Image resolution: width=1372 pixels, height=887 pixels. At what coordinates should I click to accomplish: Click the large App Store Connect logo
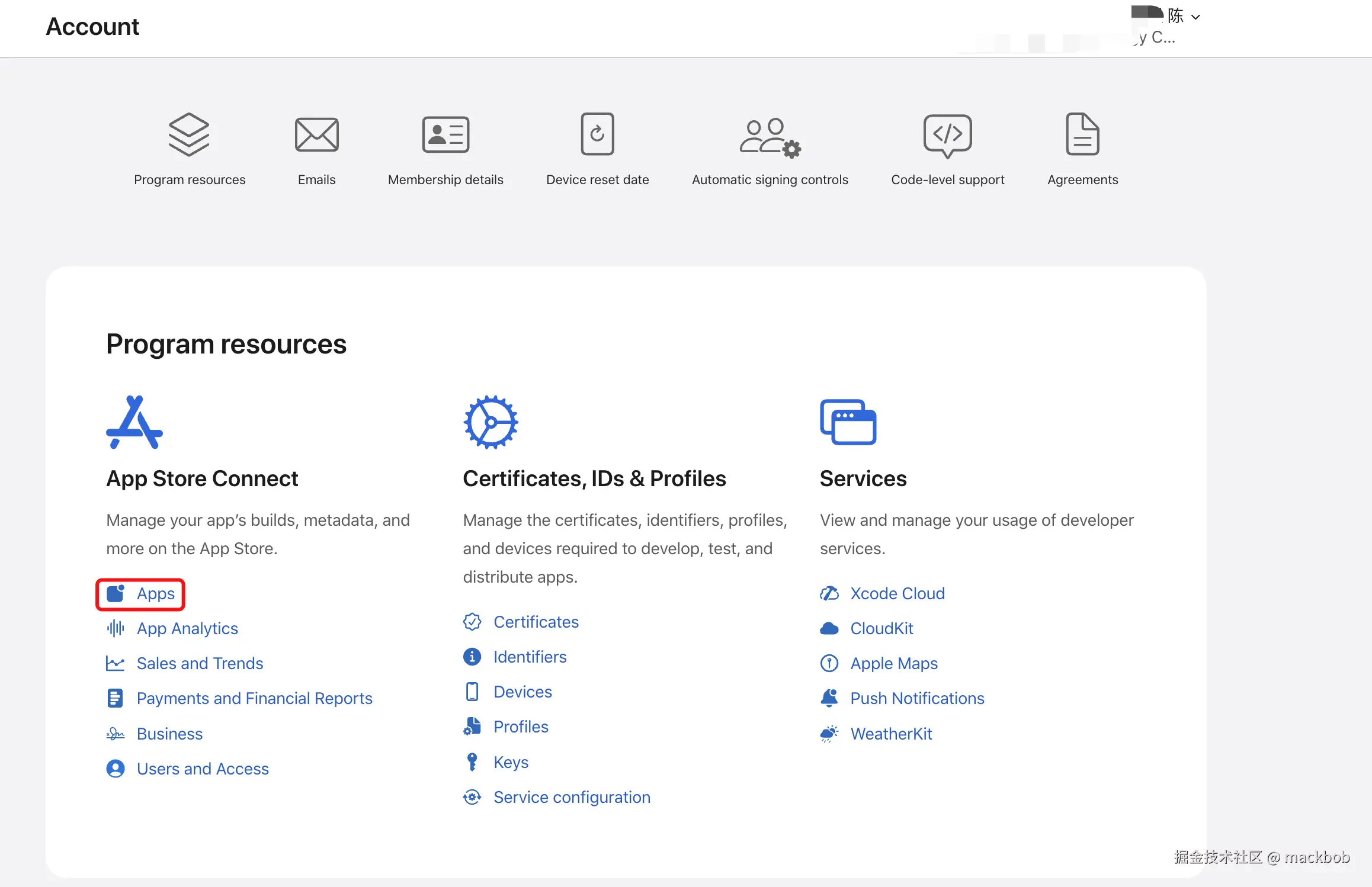134,422
